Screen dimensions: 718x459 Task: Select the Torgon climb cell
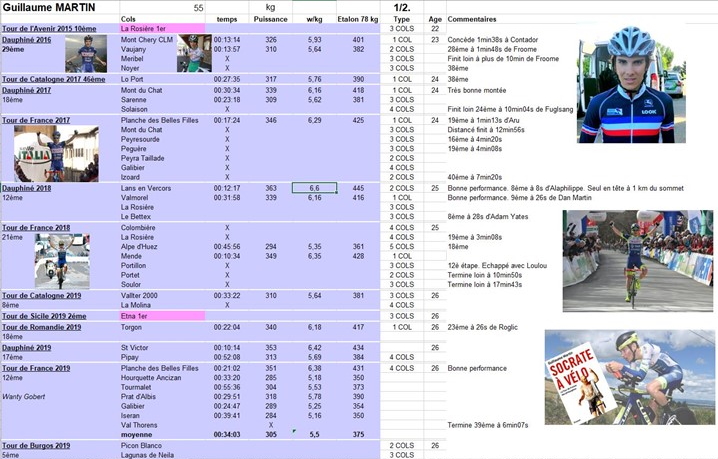(x=131, y=327)
